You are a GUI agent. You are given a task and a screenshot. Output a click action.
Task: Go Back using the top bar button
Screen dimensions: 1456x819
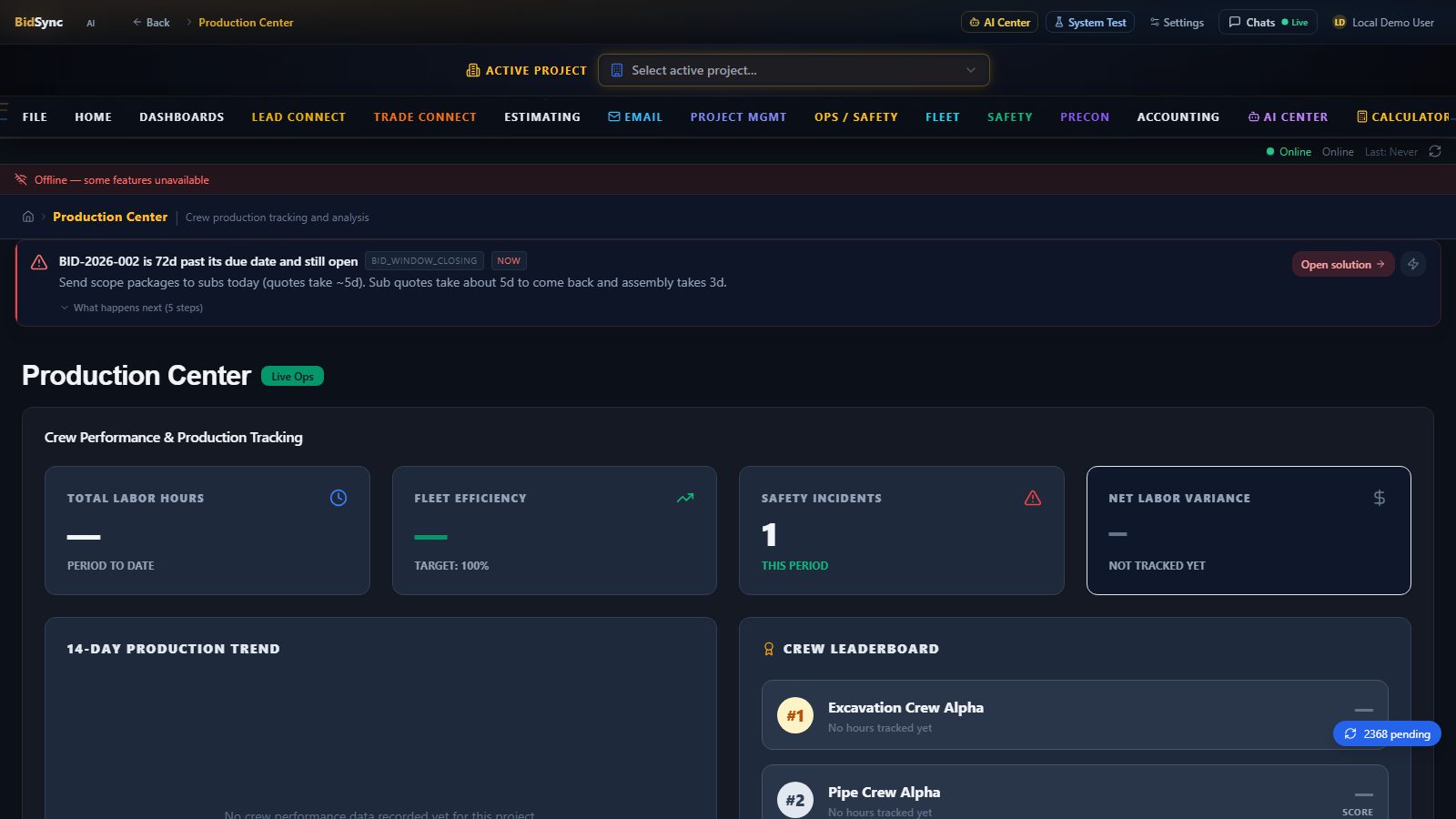pyautogui.click(x=151, y=23)
